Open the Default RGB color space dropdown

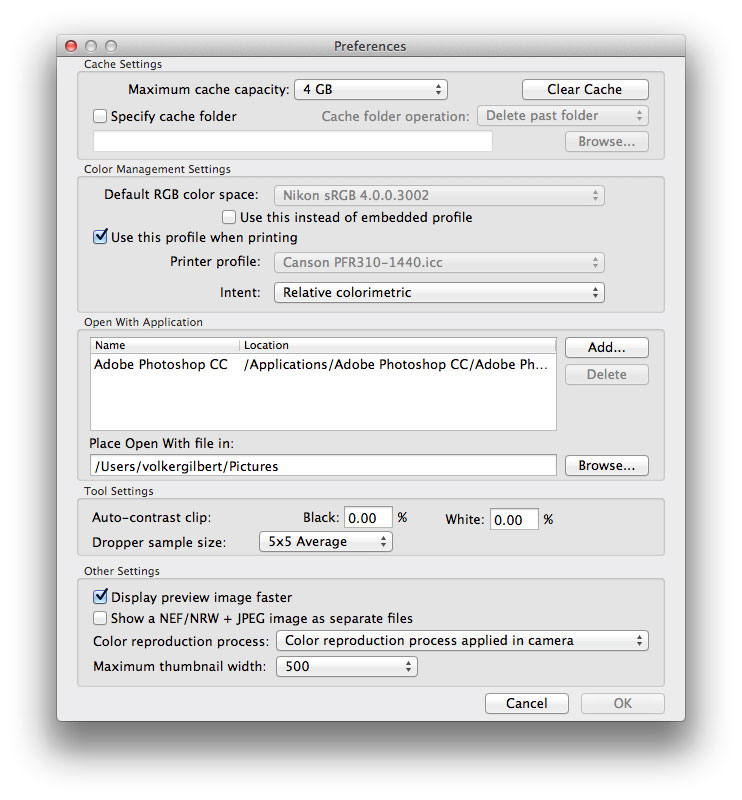(439, 195)
